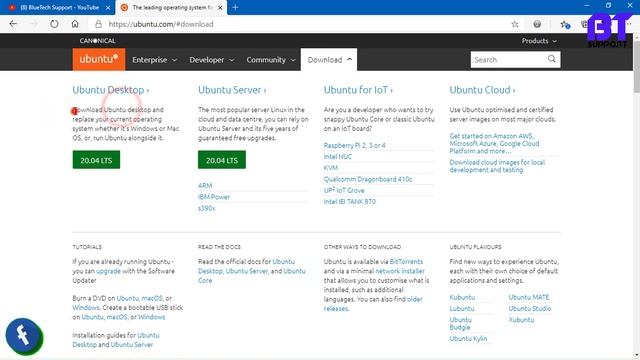Go back with the browser back arrow
The height and width of the screenshot is (360, 640).
coord(13,24)
